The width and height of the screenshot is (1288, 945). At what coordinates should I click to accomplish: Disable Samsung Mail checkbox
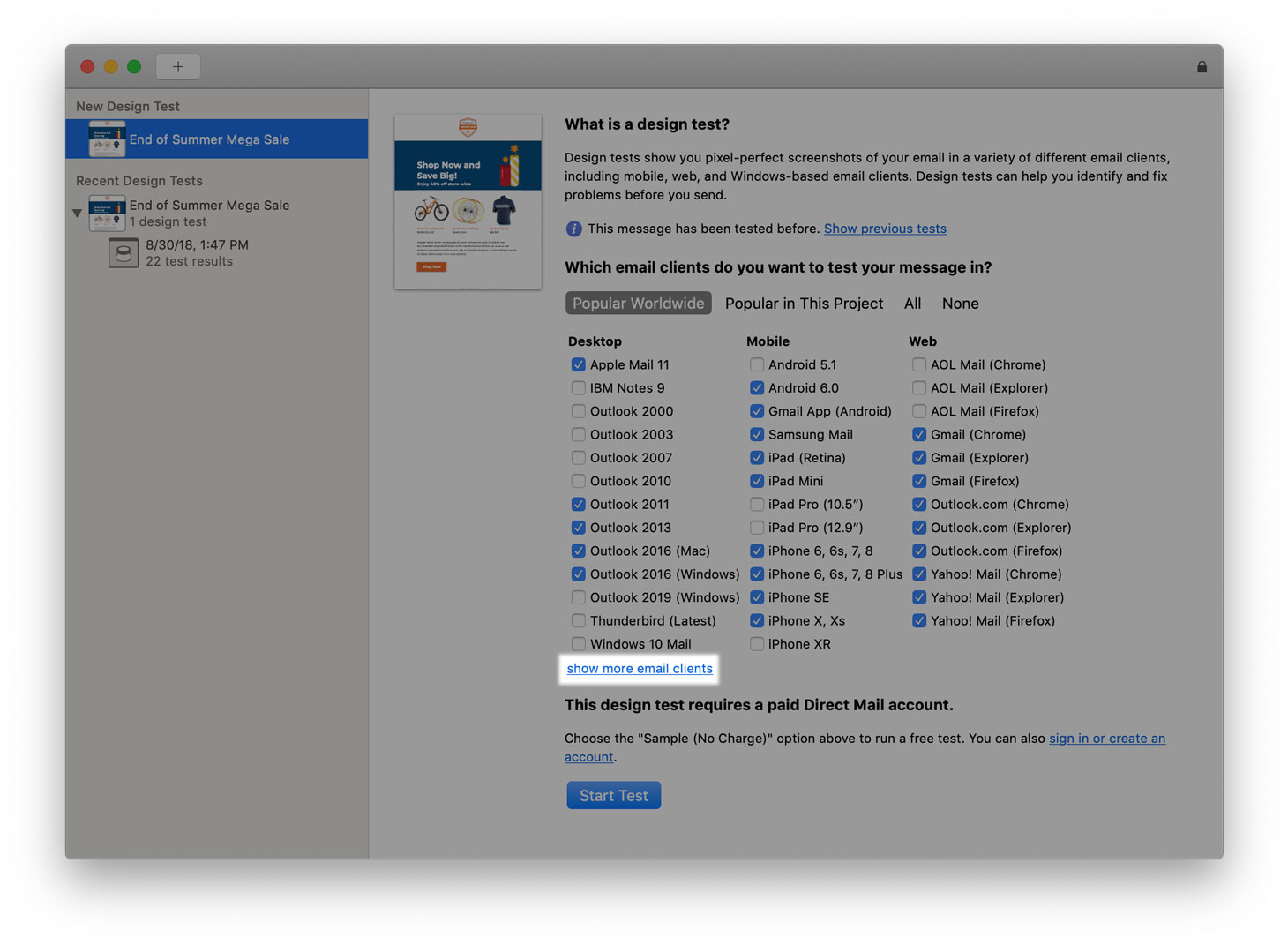pos(757,434)
